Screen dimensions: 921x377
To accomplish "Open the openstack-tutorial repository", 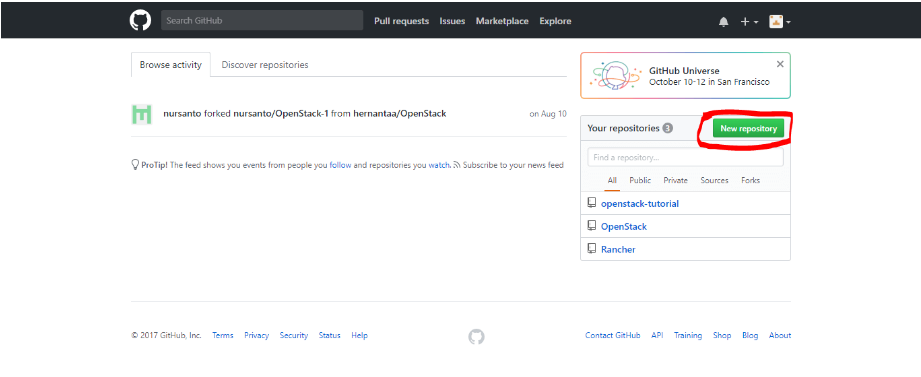I will 640,204.
